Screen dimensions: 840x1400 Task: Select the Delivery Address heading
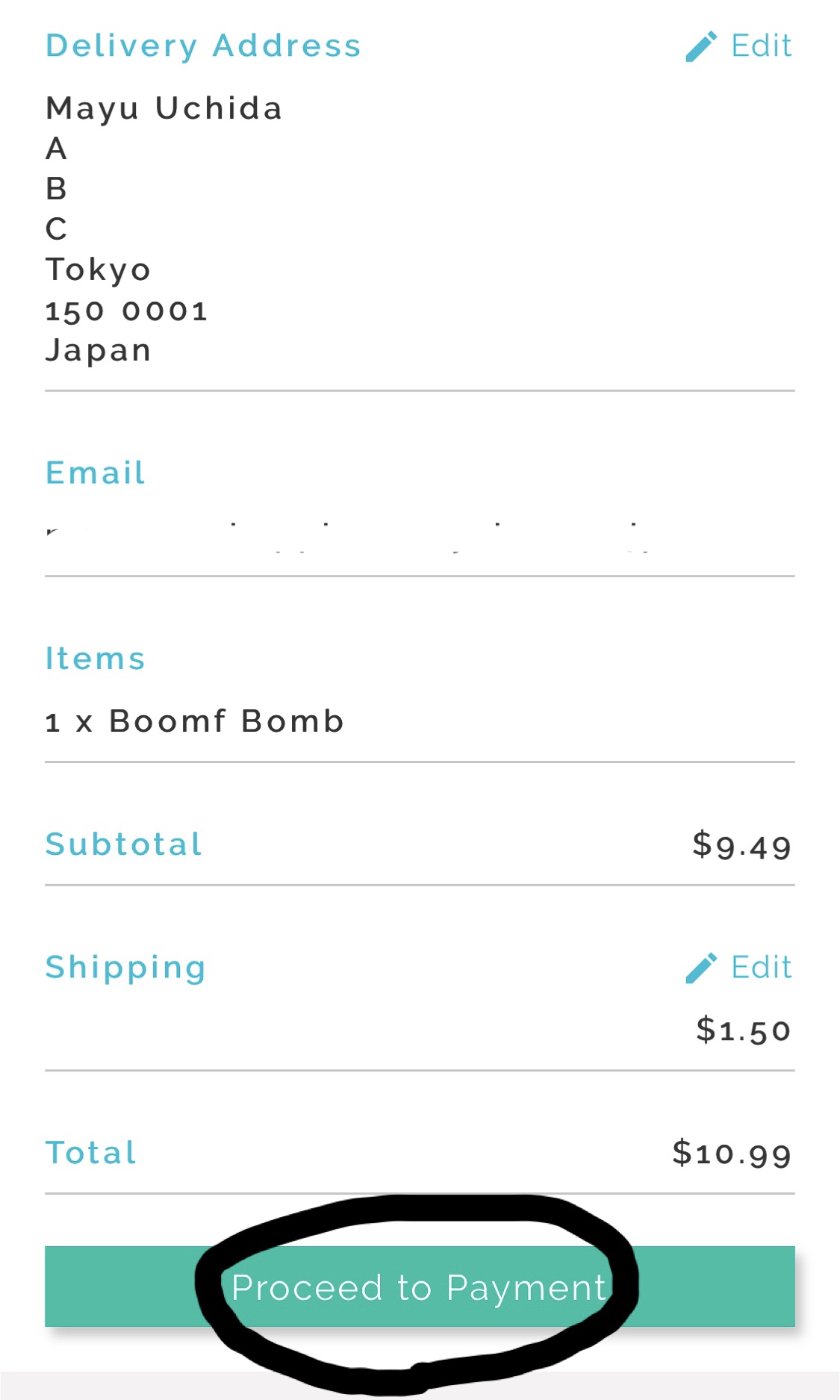pos(203,46)
